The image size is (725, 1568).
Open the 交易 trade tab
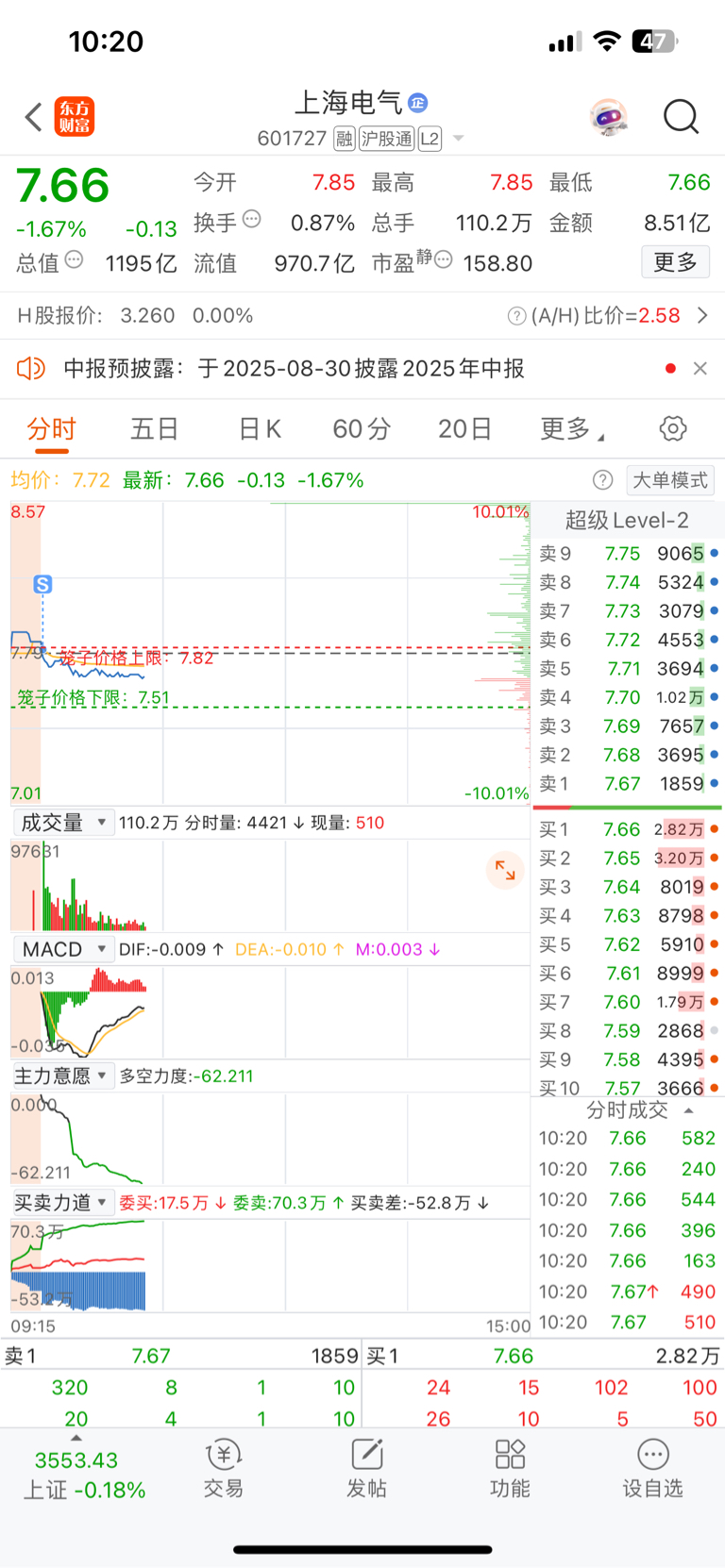click(x=224, y=1470)
